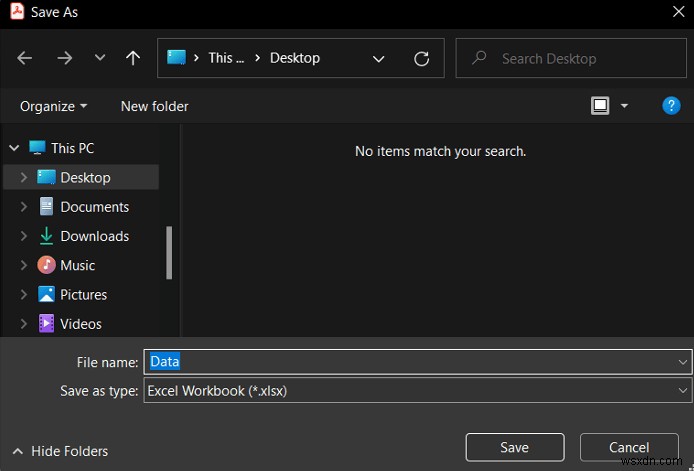Open address bar previous locations dropdown
This screenshot has height=471, width=694.
(378, 58)
